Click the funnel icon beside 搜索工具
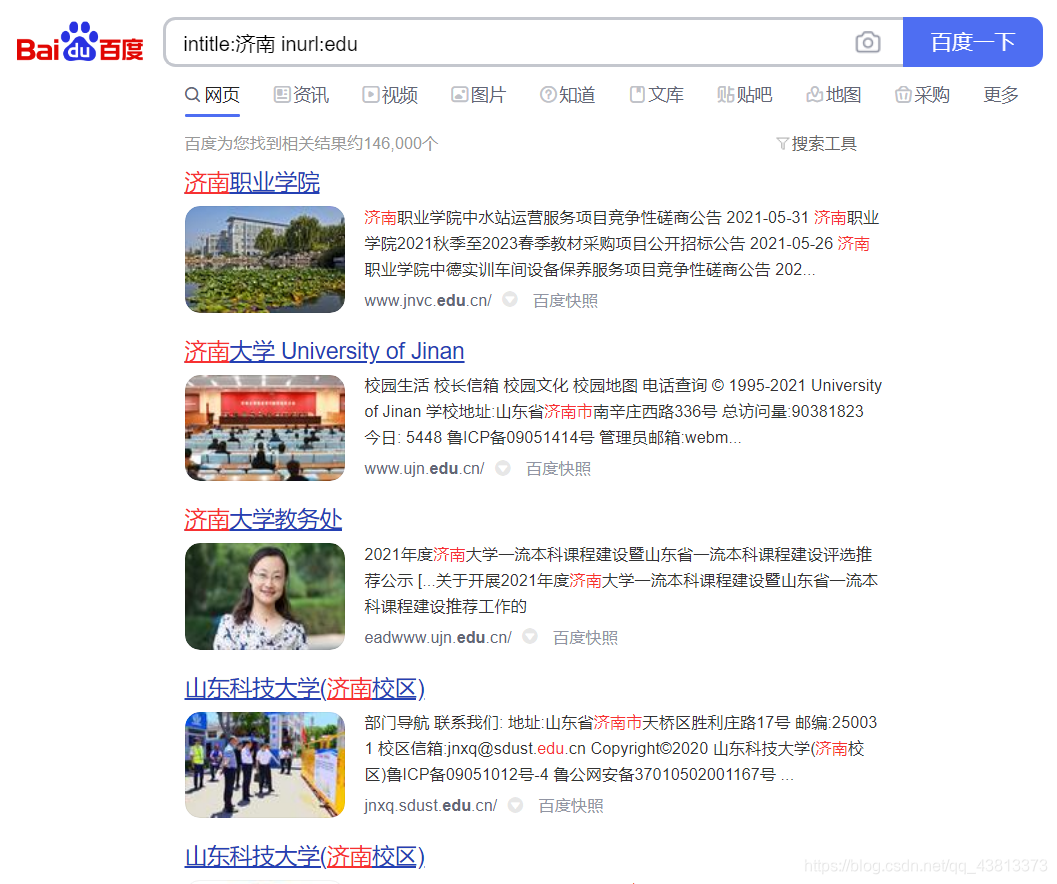Screen dimensions: 1057x884 pos(782,144)
